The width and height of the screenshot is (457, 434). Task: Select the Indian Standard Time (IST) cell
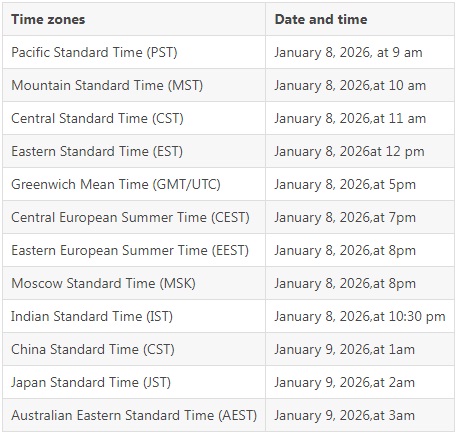(134, 316)
